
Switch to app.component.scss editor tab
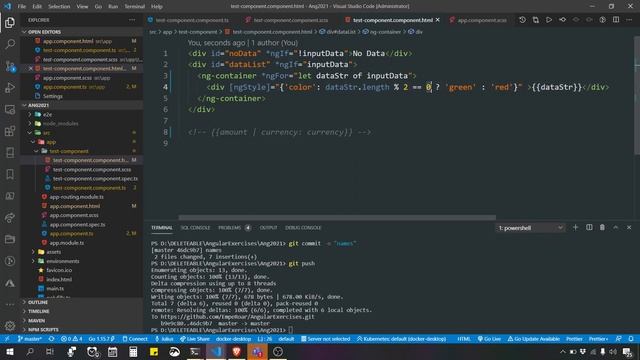(482, 20)
